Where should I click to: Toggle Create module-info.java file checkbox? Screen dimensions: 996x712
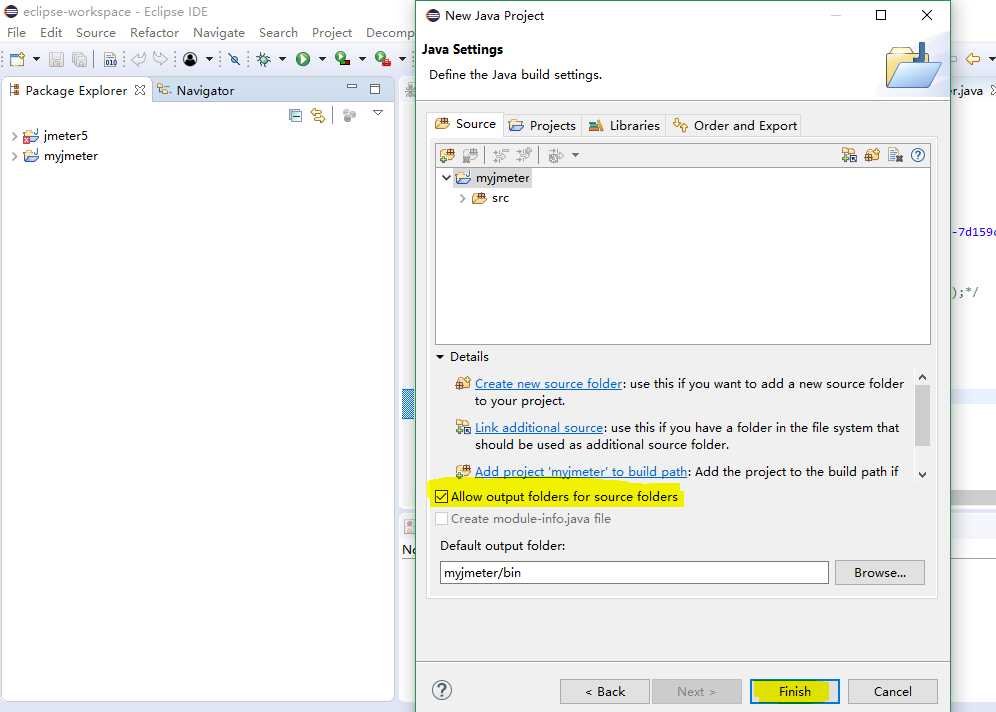point(441,518)
